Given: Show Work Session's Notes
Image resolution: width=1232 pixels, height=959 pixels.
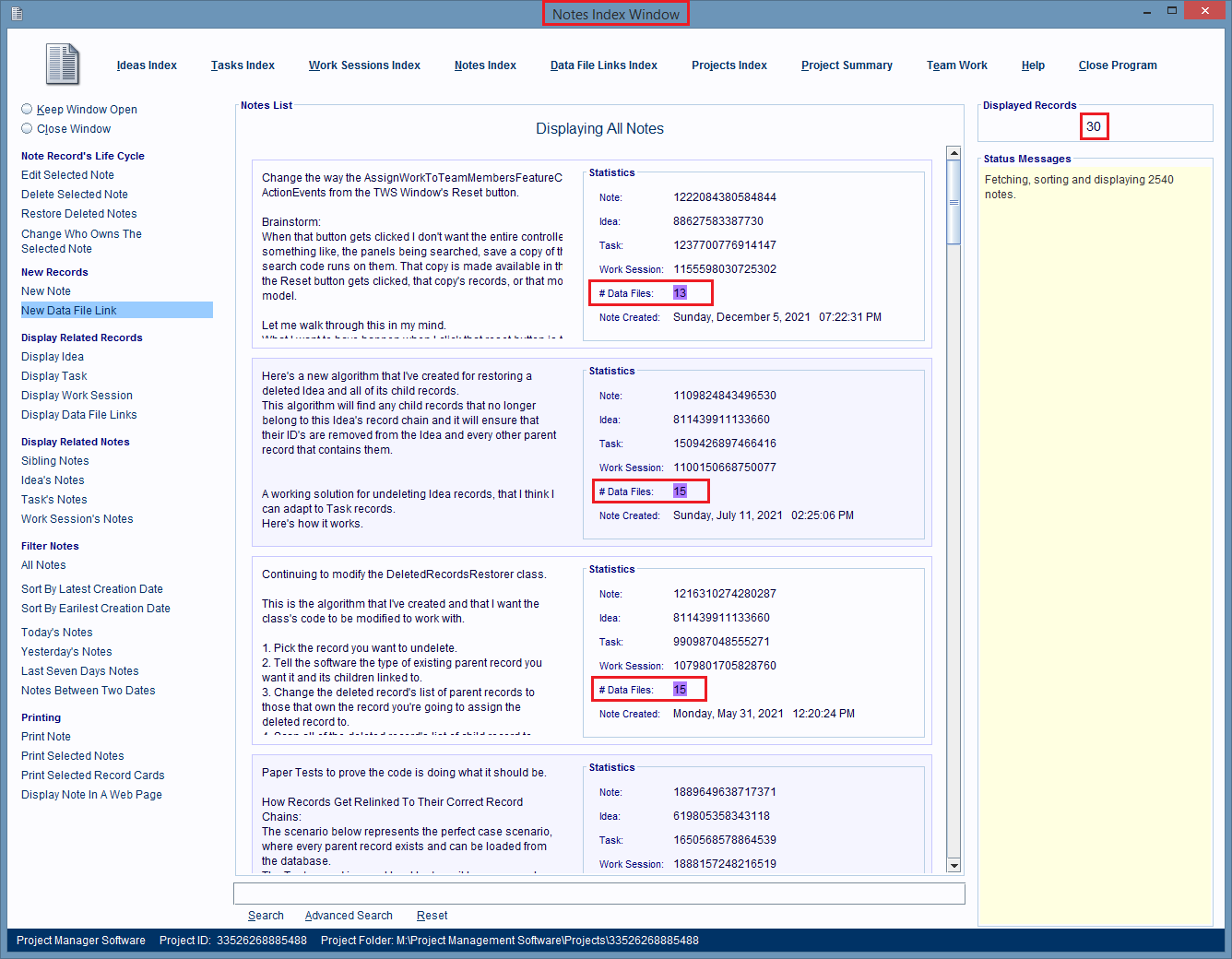Looking at the screenshot, I should [x=77, y=519].
